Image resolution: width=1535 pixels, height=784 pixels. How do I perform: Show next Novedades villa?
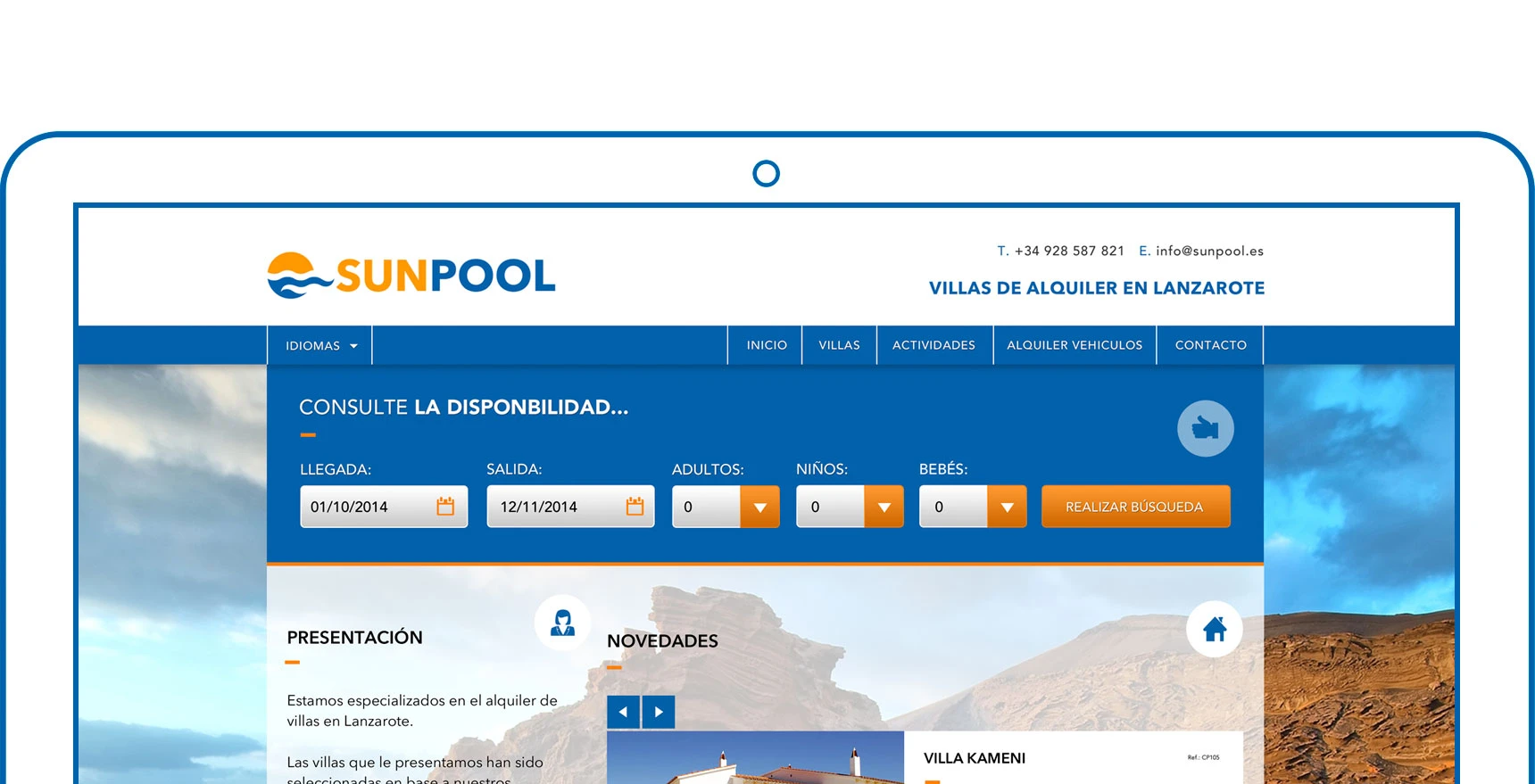pos(659,712)
